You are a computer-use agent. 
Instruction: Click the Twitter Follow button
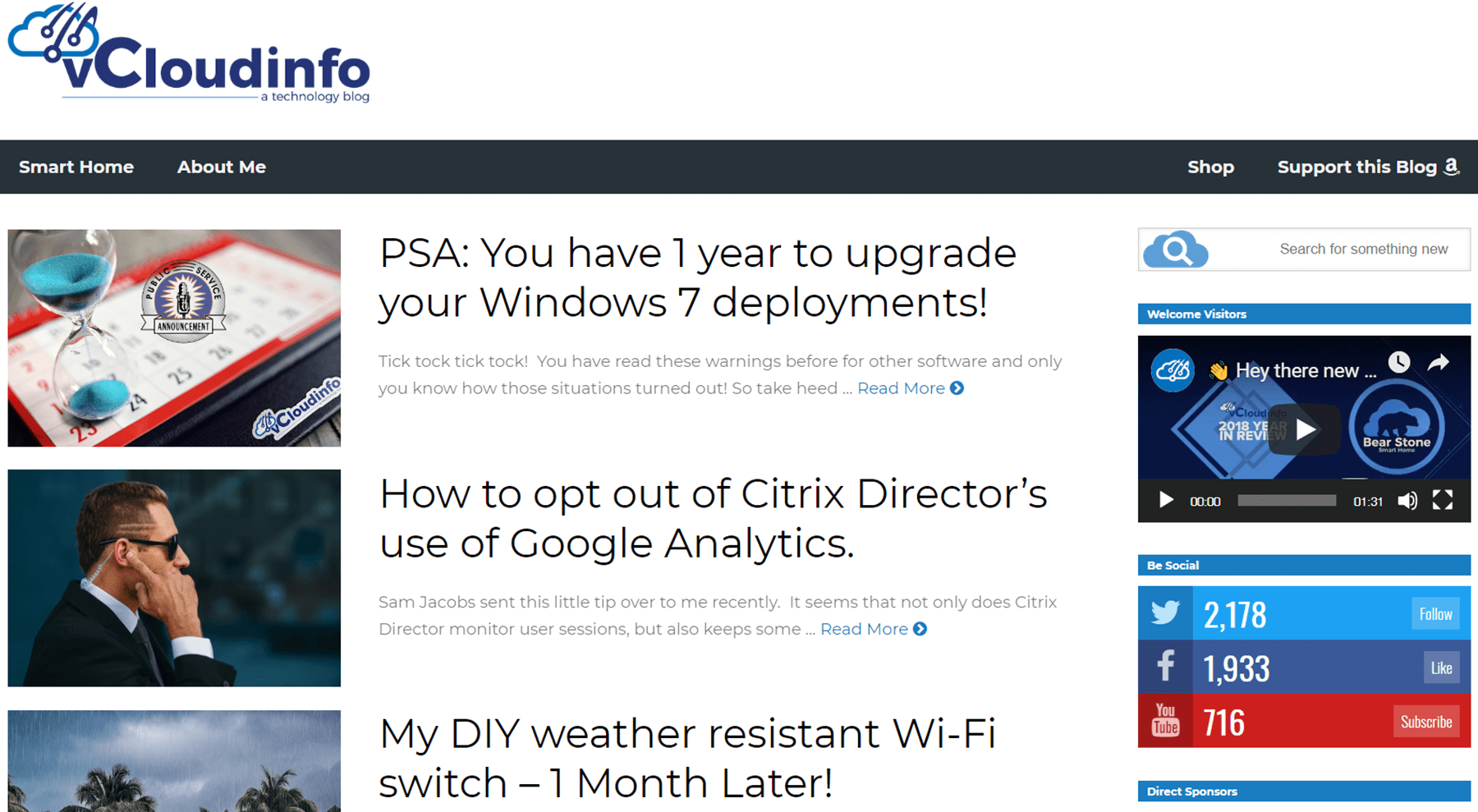click(x=1435, y=613)
